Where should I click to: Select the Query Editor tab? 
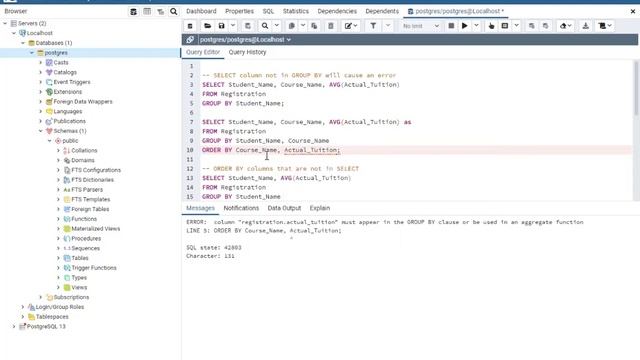(x=203, y=52)
